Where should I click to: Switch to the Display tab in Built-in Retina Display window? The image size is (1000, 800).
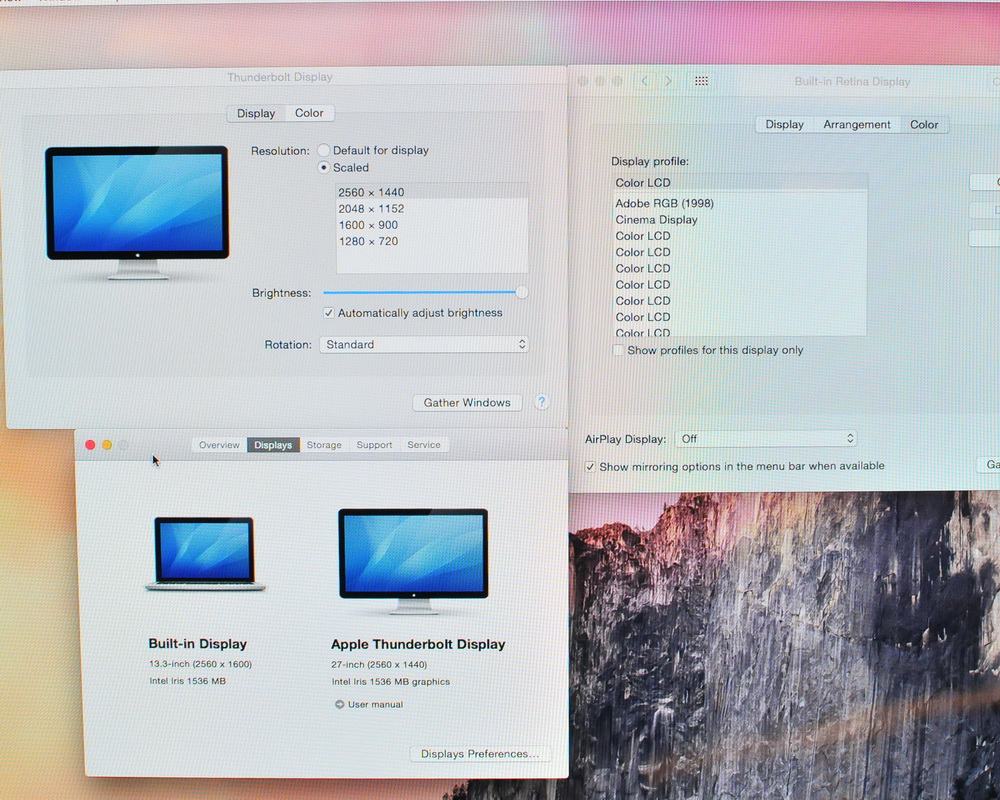(784, 124)
